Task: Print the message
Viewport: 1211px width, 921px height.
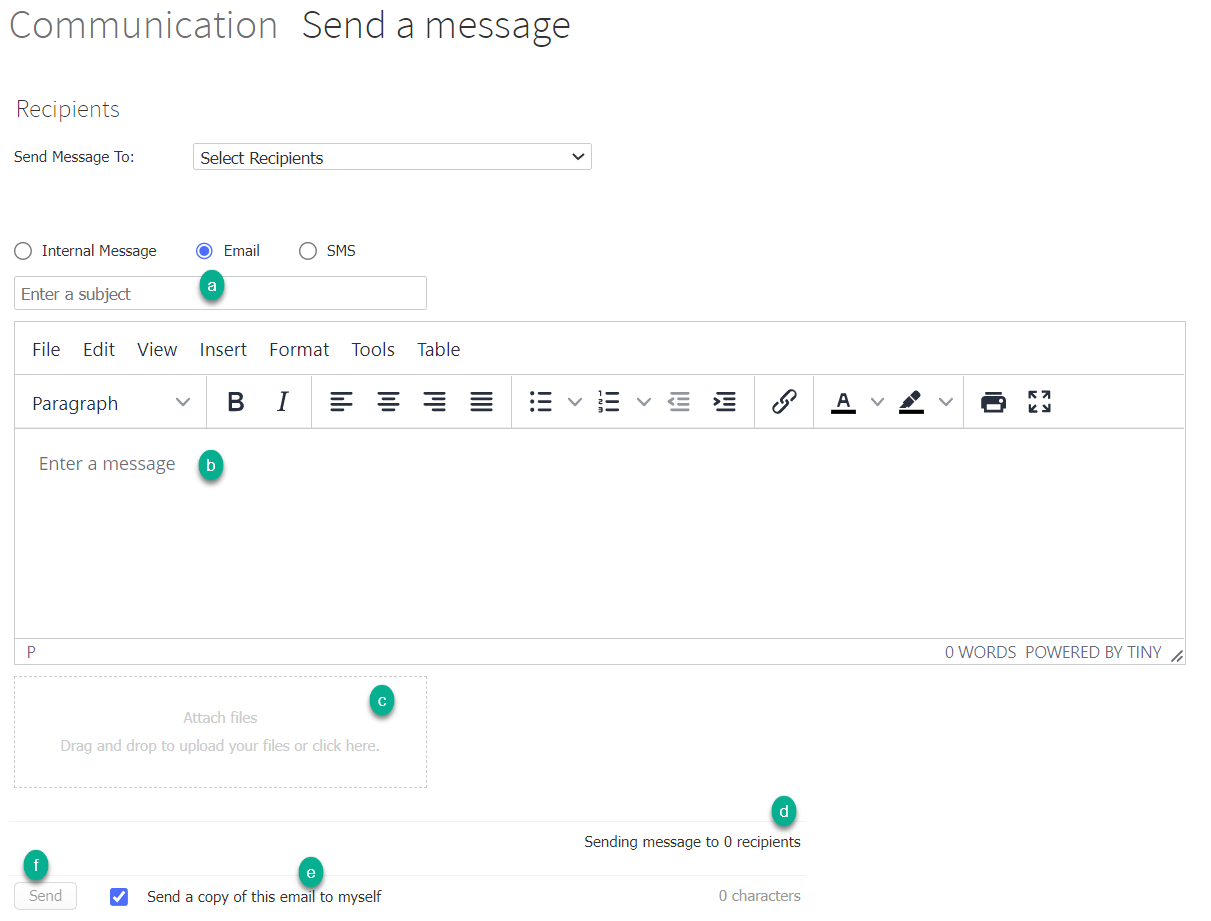Action: [x=993, y=401]
